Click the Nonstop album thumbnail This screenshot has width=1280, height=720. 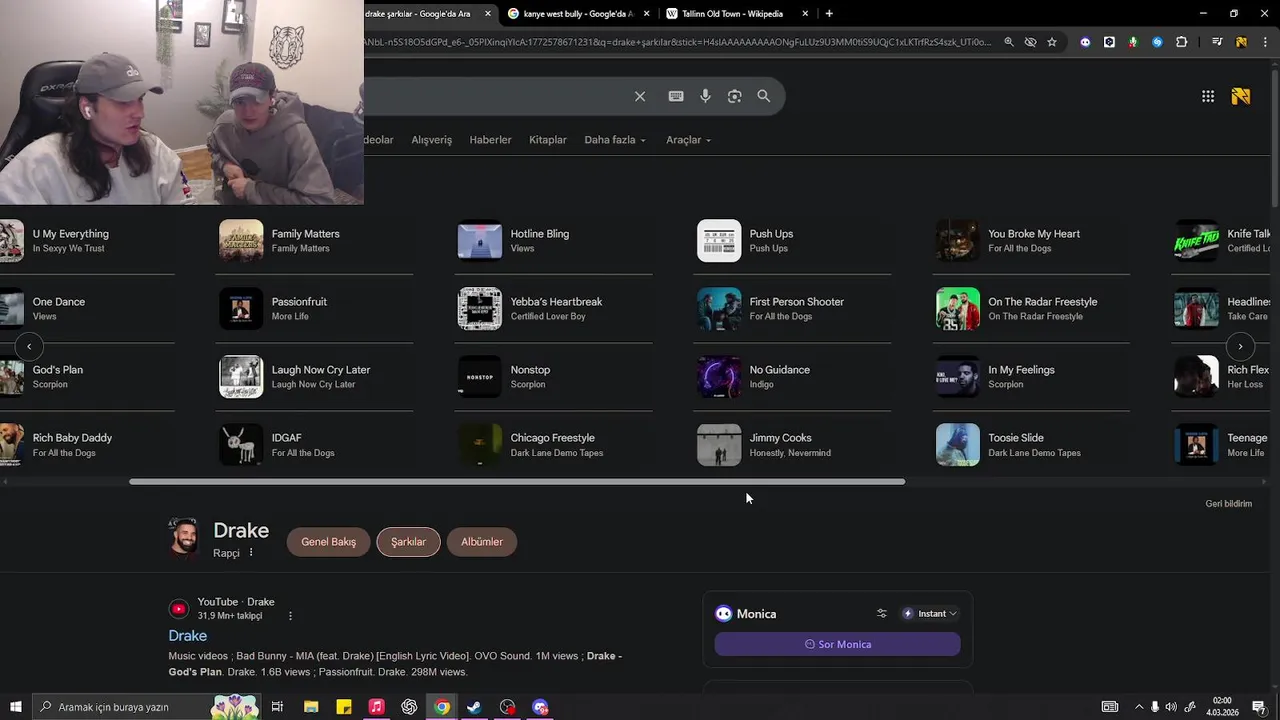pyautogui.click(x=480, y=377)
